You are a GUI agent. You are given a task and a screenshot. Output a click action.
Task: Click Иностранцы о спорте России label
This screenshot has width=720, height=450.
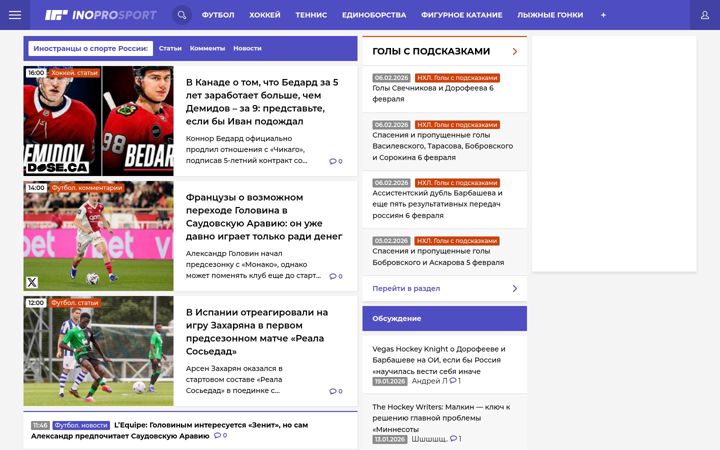coord(90,48)
